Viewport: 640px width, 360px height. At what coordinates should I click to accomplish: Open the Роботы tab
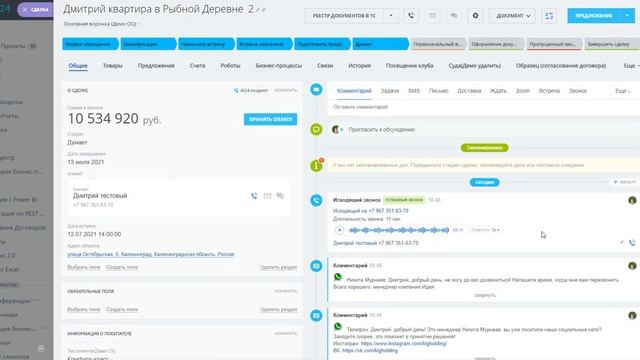[230, 66]
